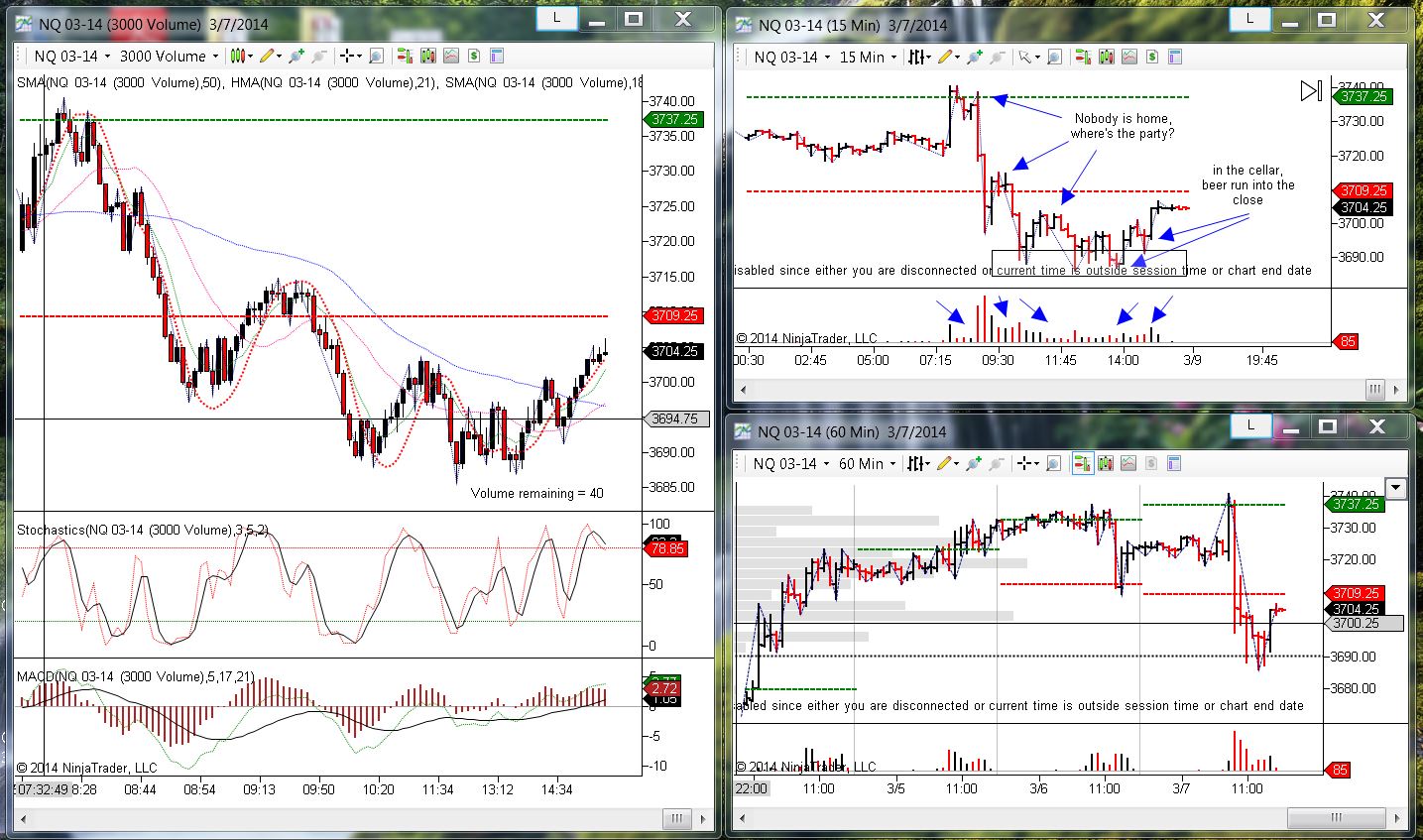Click the horizontal scrollbar thumb in the 60 Min chart
Screen dimensions: 1423x840
point(1335,818)
